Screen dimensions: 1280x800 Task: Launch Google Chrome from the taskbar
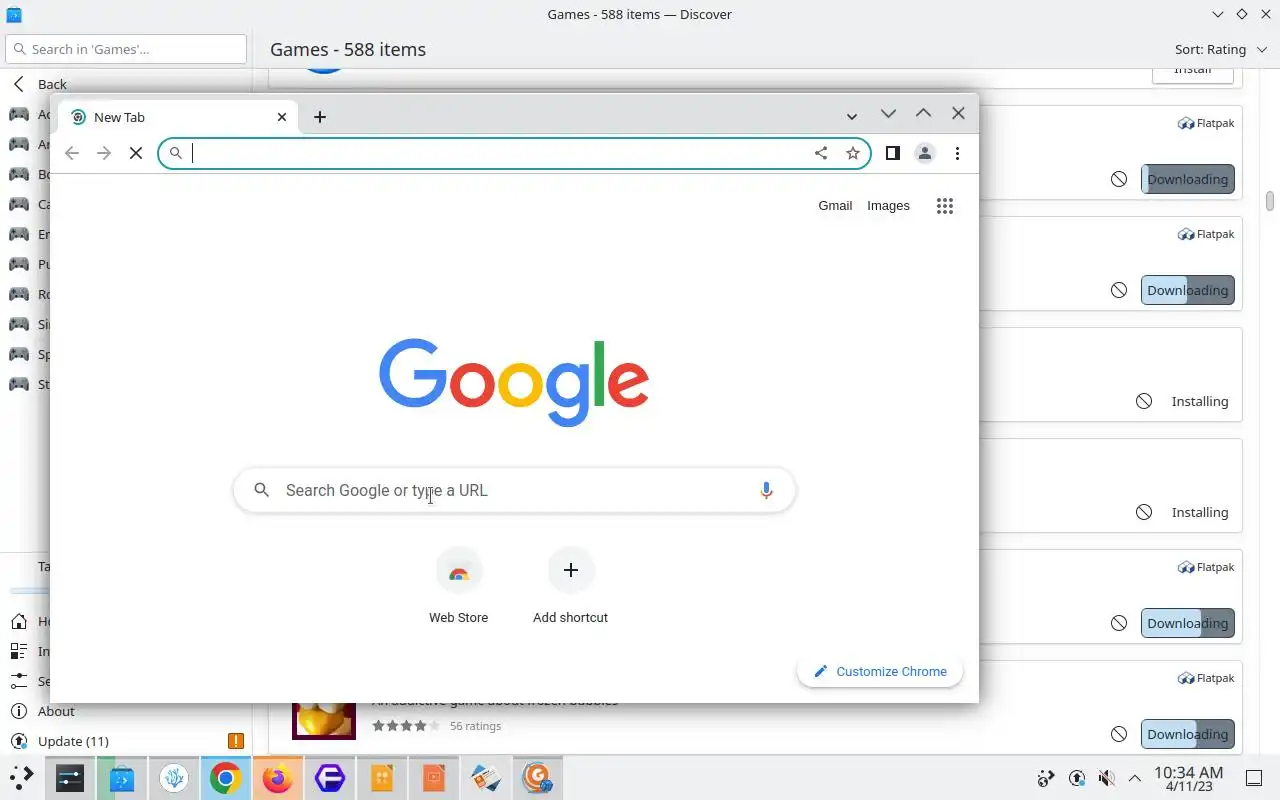tap(225, 778)
